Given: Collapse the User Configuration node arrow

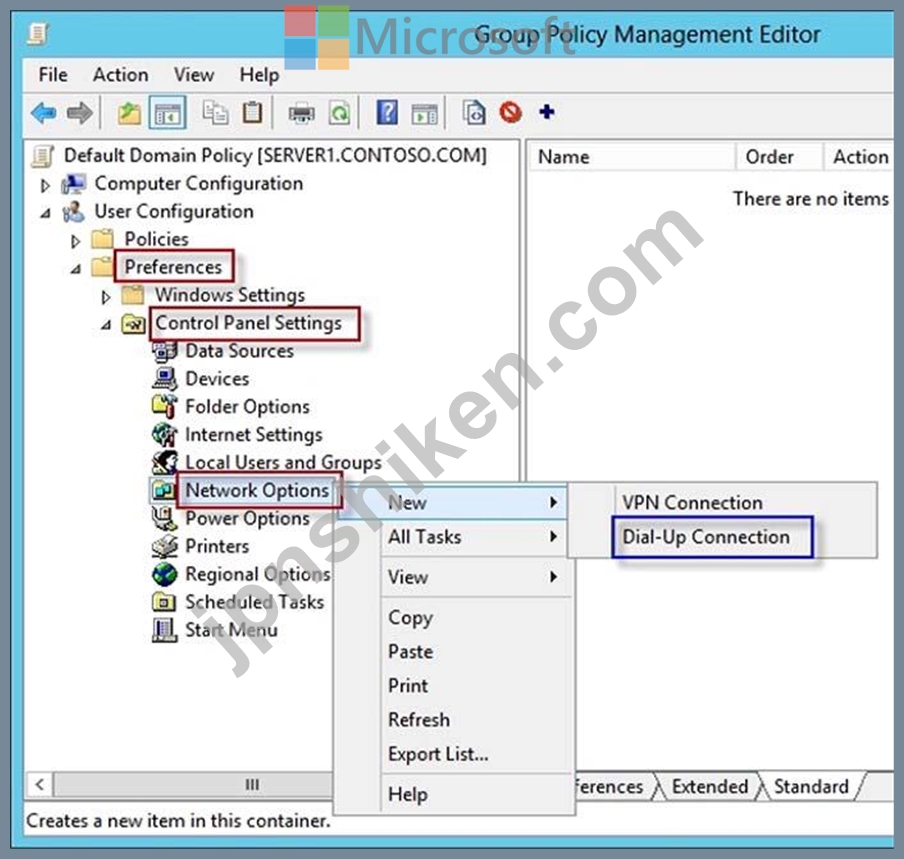Looking at the screenshot, I should (45, 213).
